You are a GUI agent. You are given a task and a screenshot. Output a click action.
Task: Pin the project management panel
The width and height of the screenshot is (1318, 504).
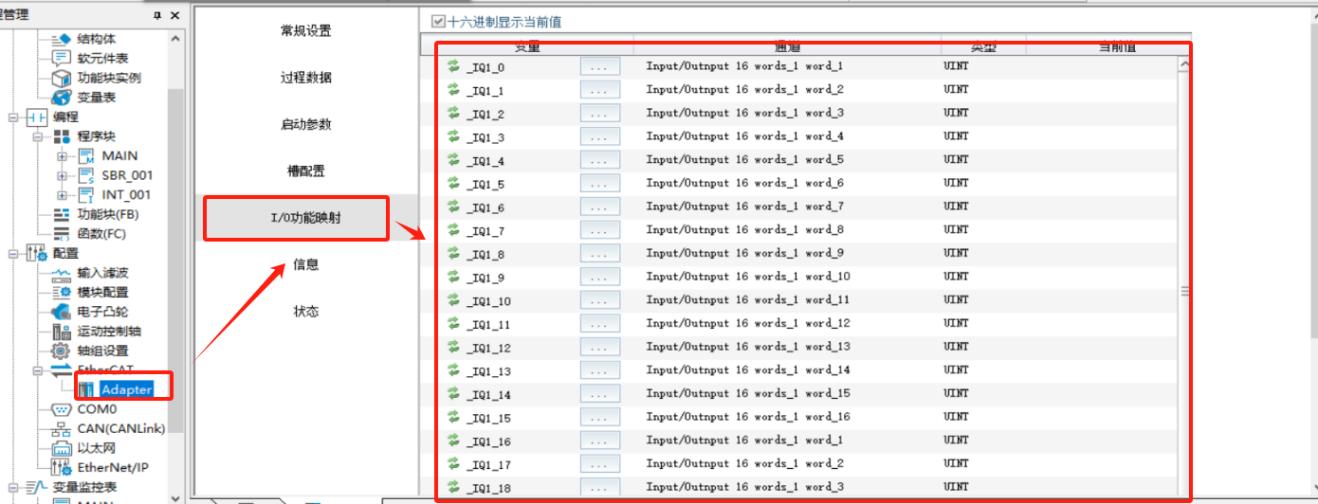click(x=157, y=16)
